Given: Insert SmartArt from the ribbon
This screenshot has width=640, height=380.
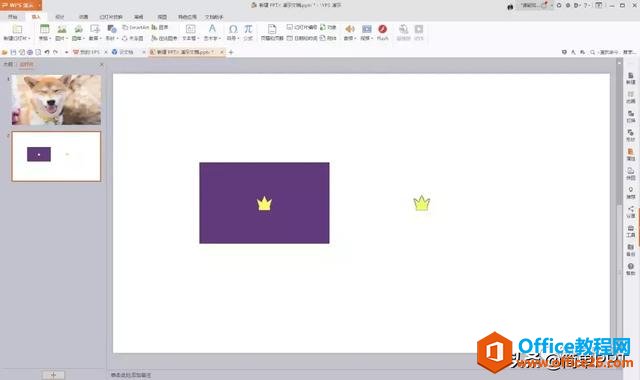Looking at the screenshot, I should click(x=136, y=27).
